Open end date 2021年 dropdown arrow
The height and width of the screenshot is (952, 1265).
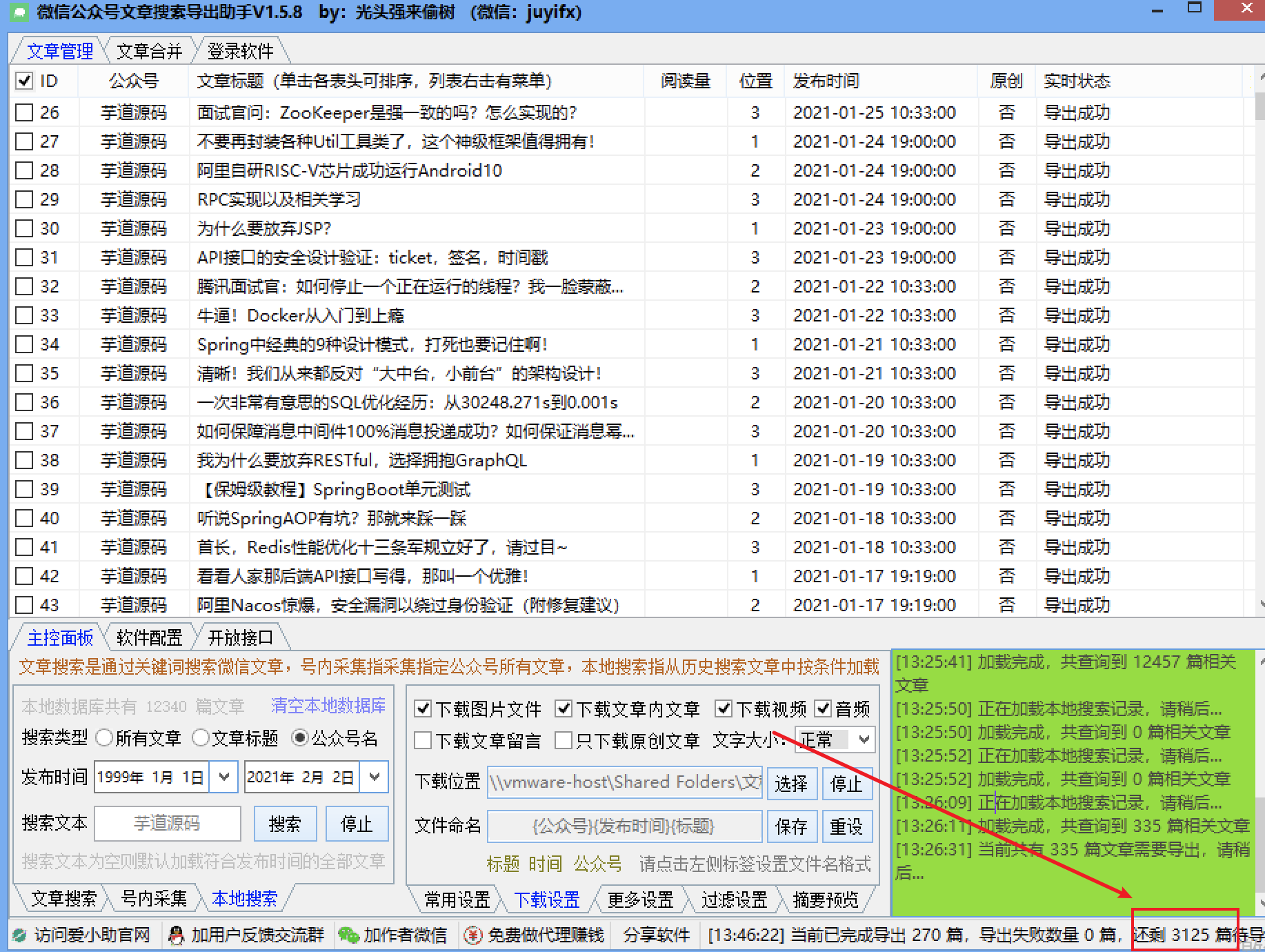click(375, 777)
